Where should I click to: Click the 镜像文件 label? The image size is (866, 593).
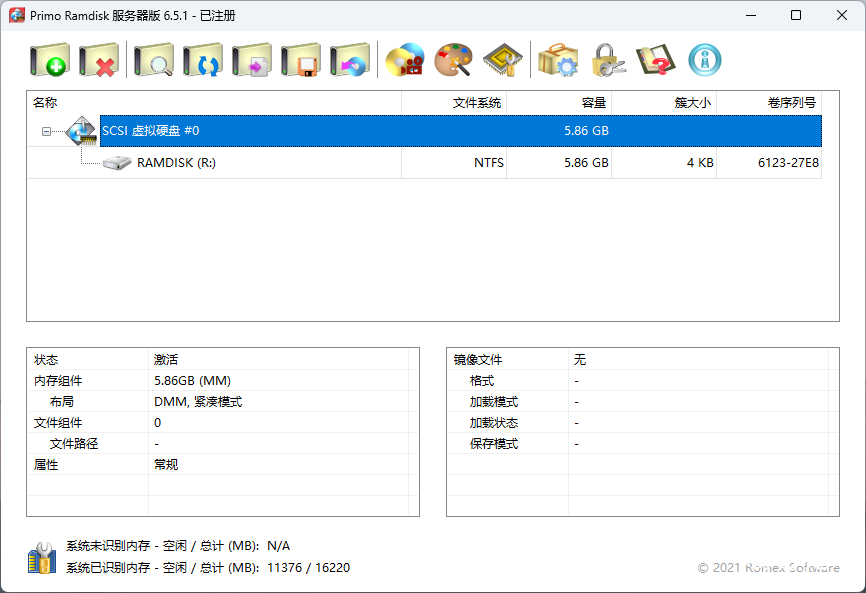click(478, 360)
